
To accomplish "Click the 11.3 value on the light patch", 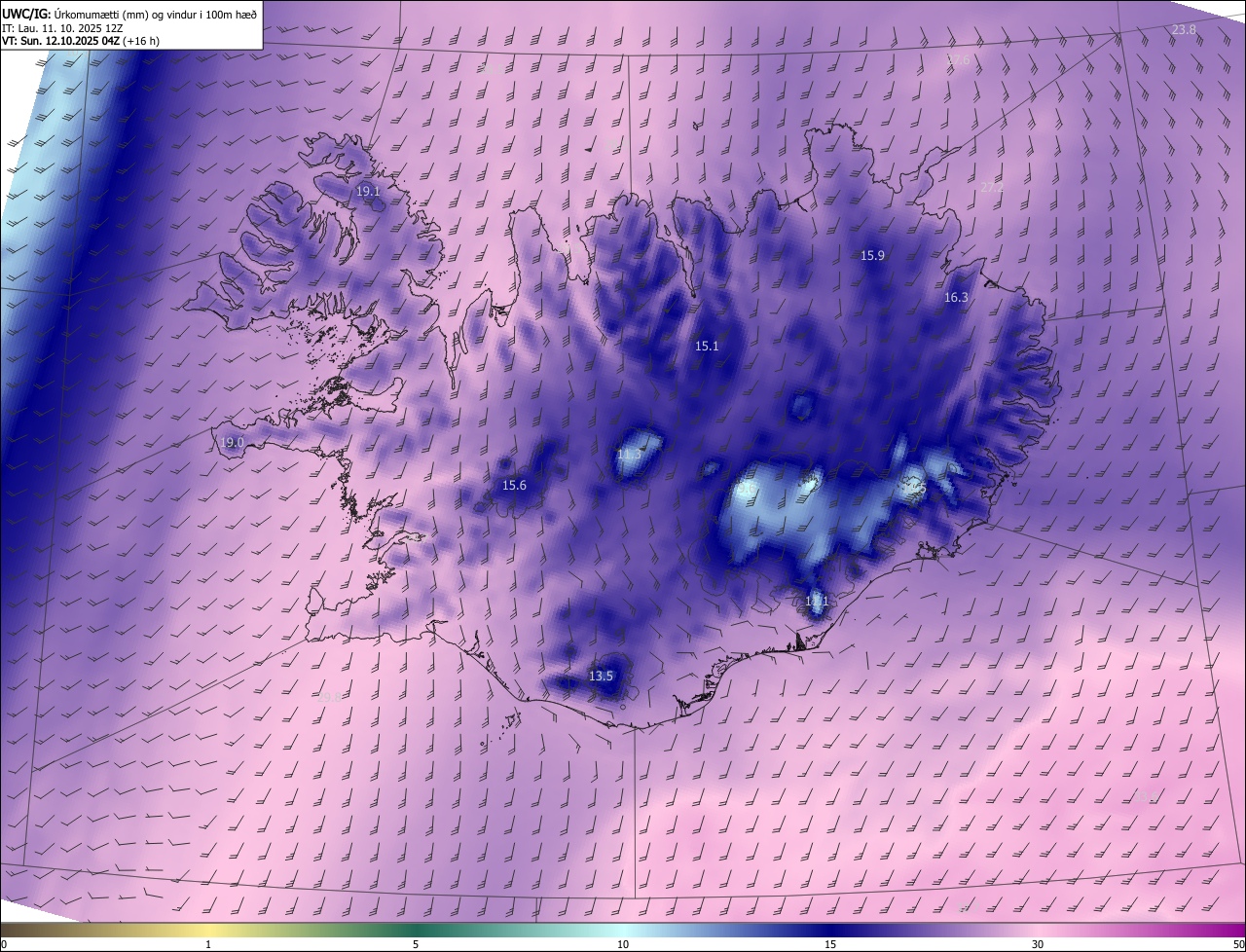I will 630,455.
